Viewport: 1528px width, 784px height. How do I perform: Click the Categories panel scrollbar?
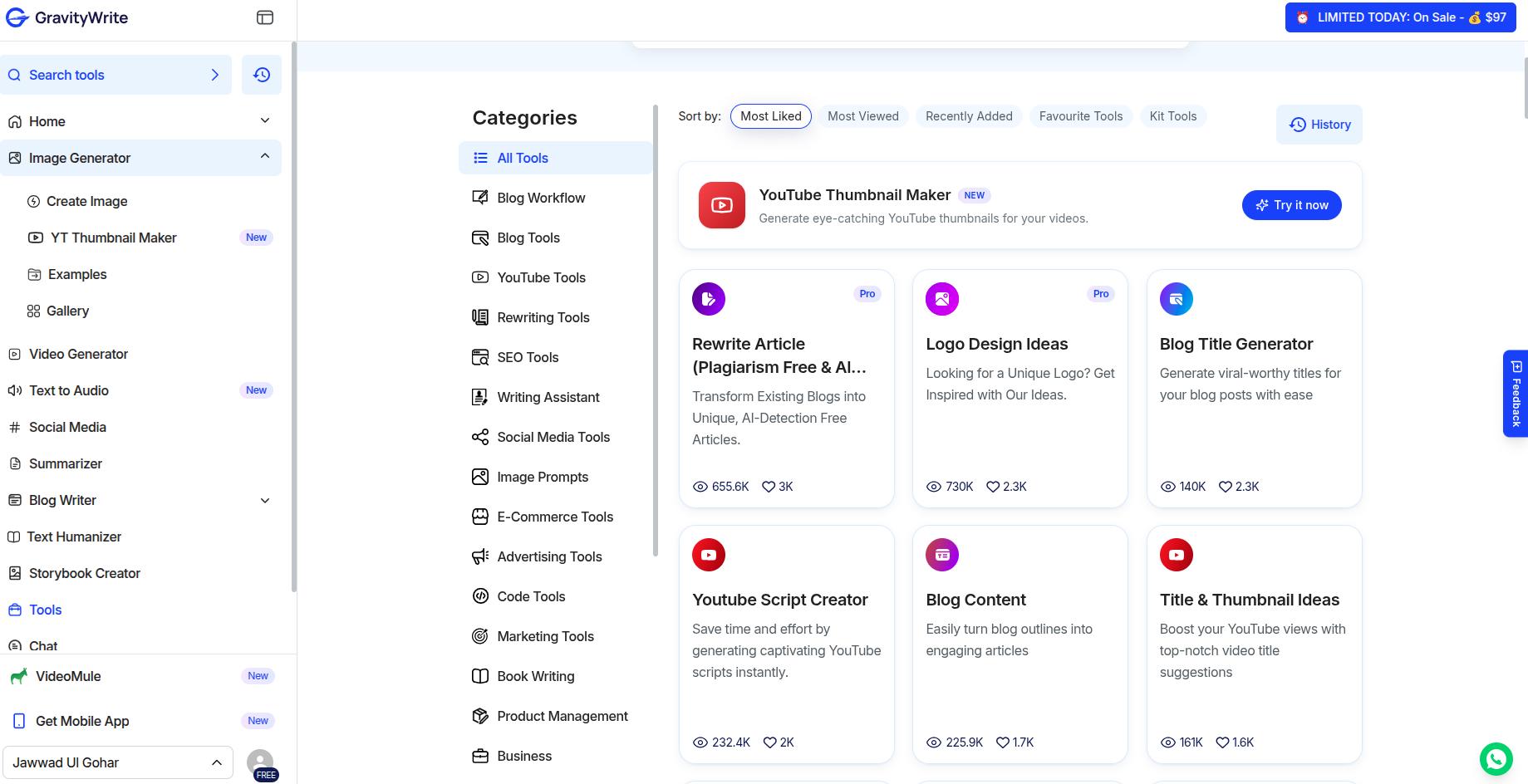pos(656,331)
